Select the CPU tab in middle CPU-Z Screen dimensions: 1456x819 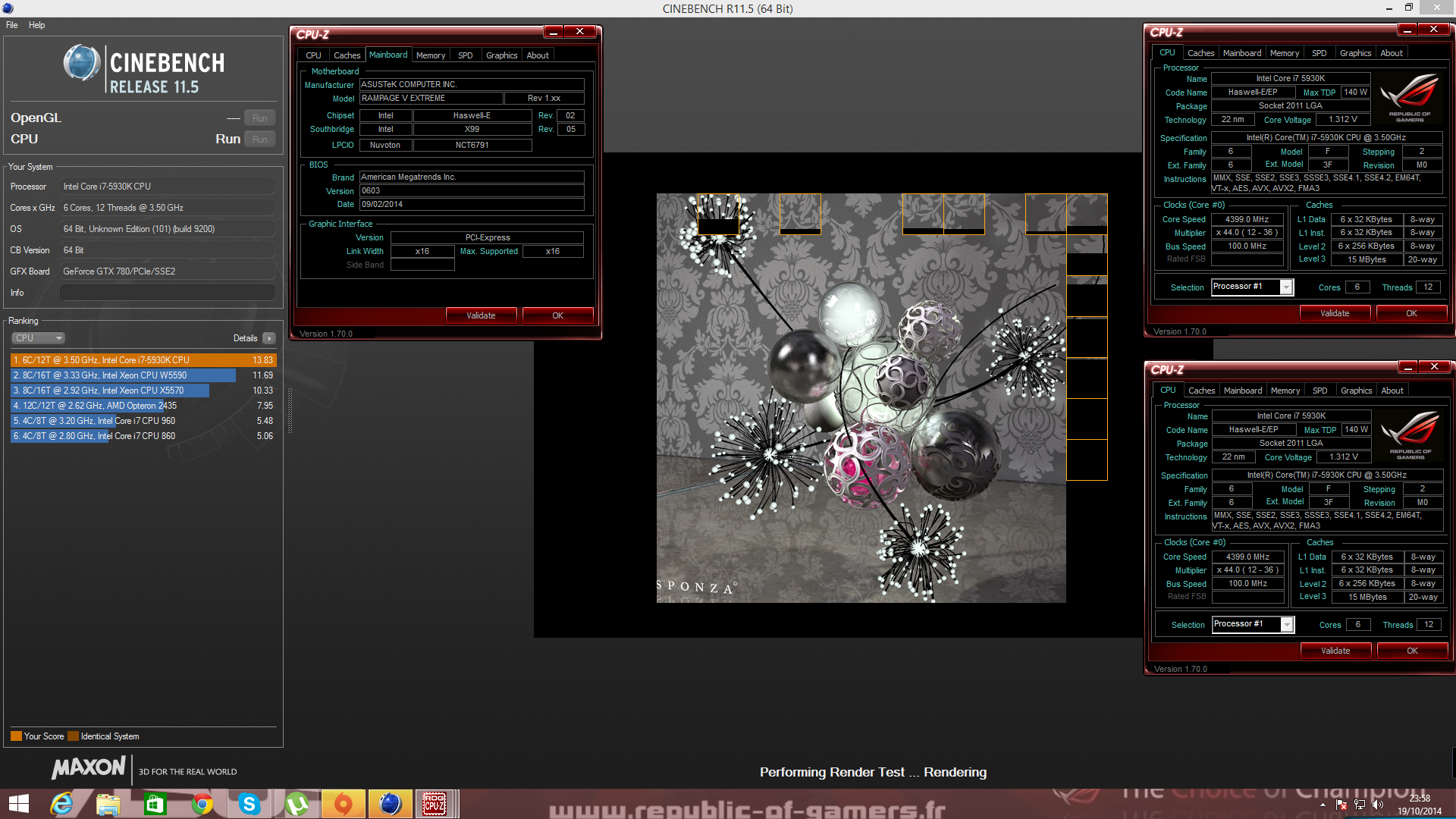(313, 55)
